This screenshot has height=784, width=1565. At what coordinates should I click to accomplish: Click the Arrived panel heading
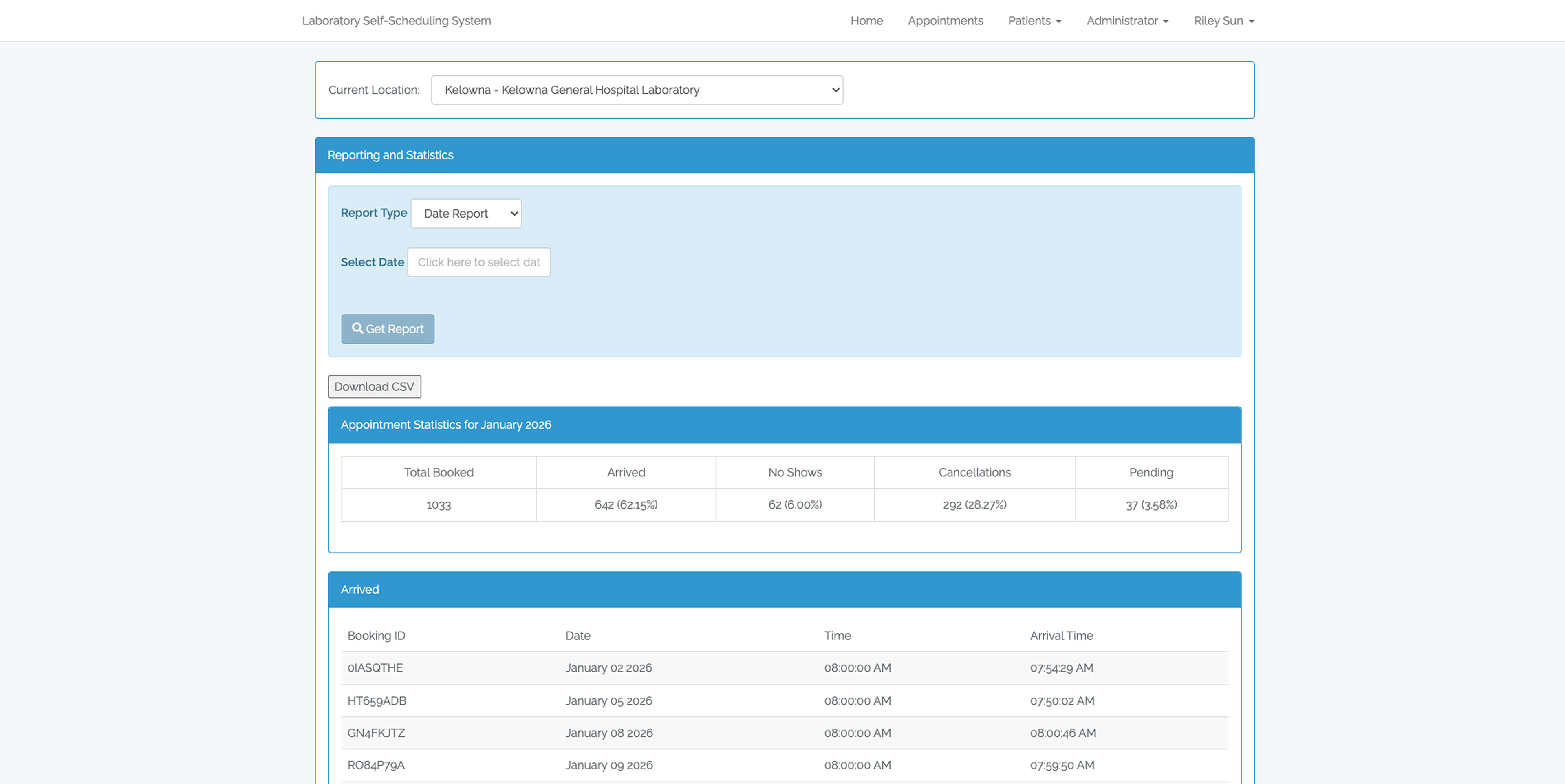359,590
